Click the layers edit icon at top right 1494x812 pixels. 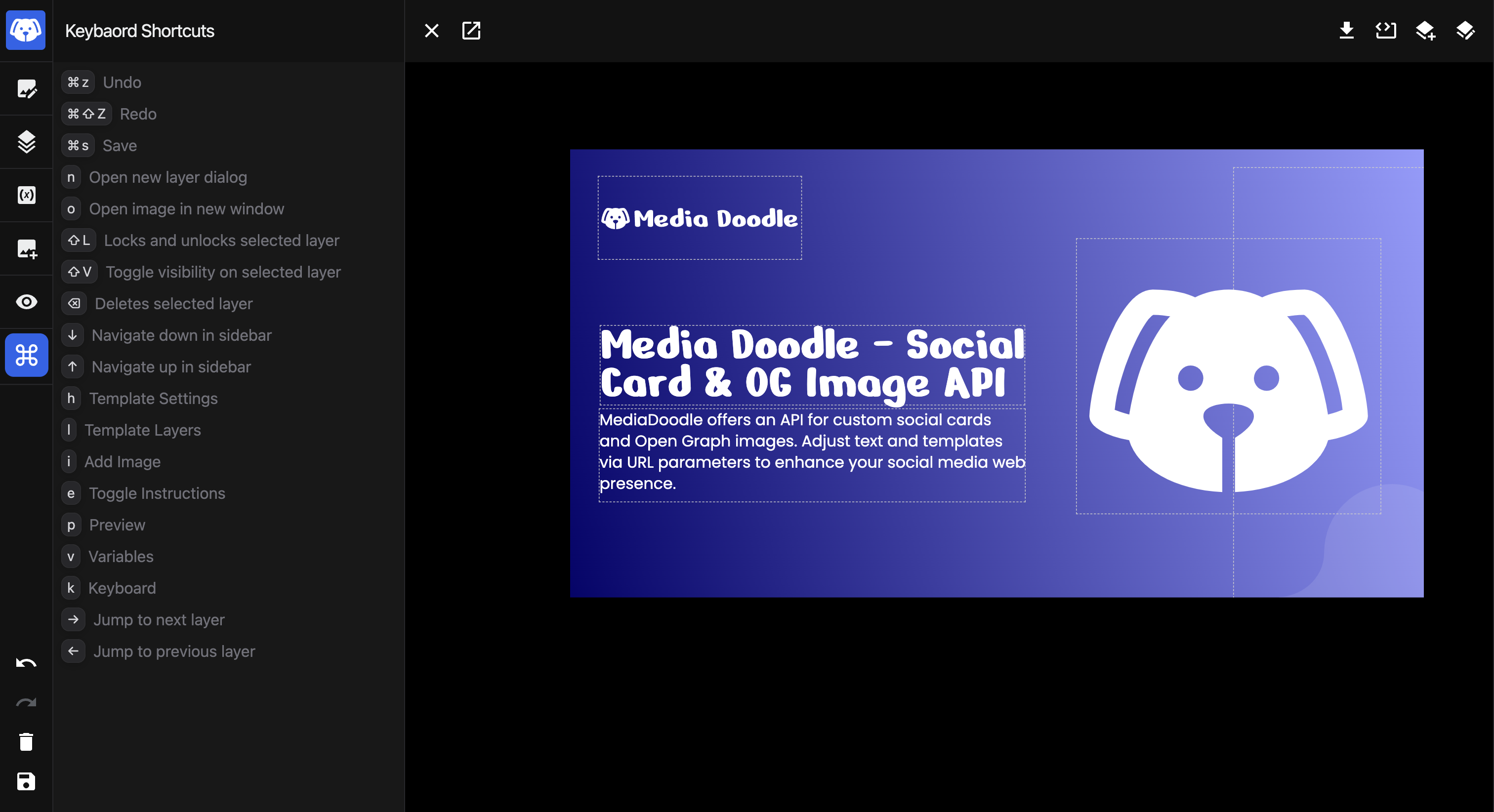coord(1465,30)
